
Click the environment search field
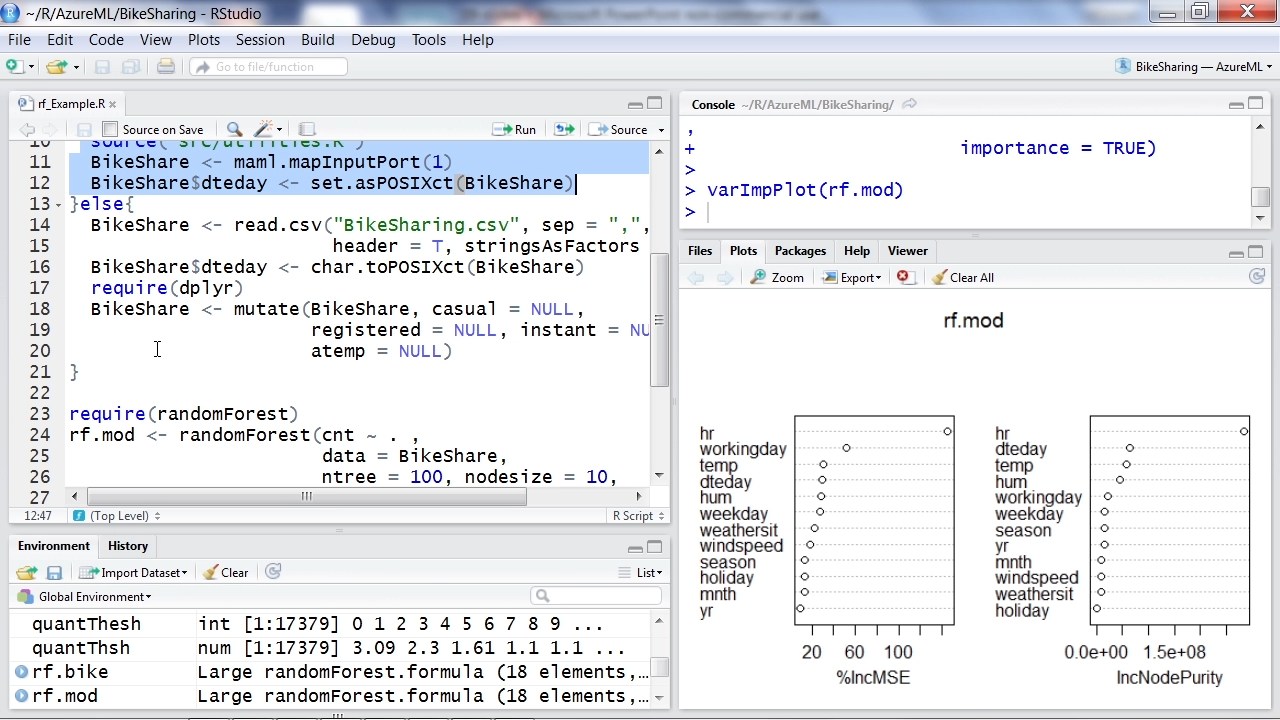(597, 596)
